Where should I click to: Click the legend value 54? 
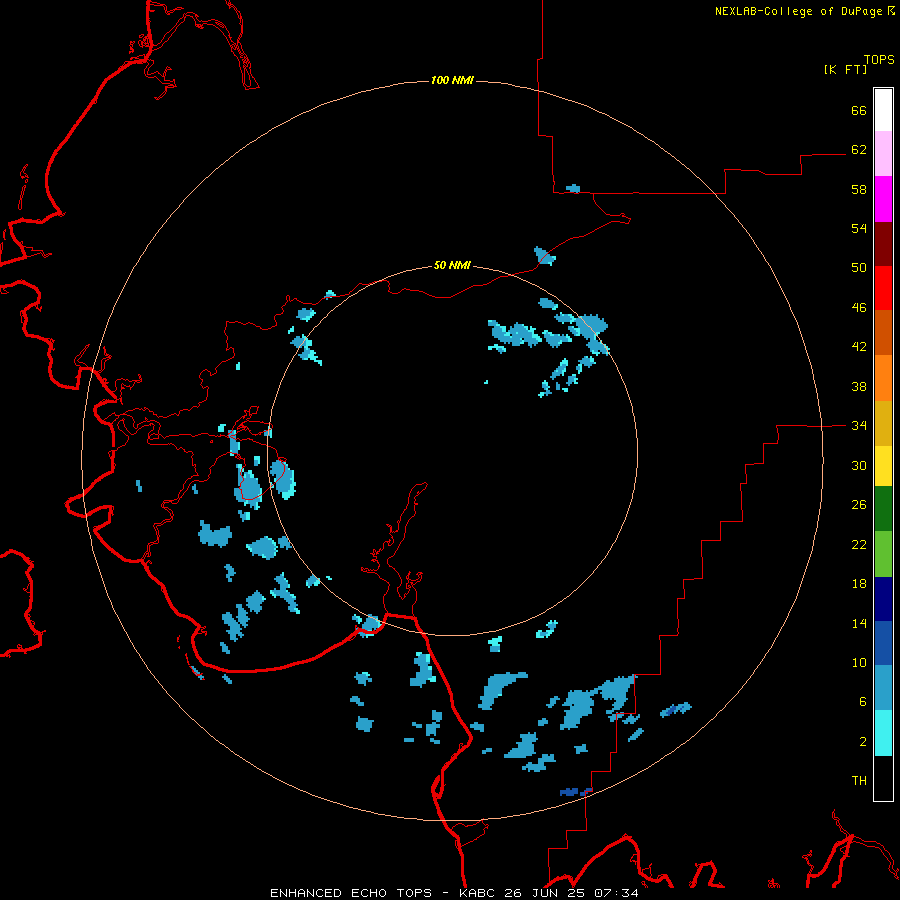[859, 228]
